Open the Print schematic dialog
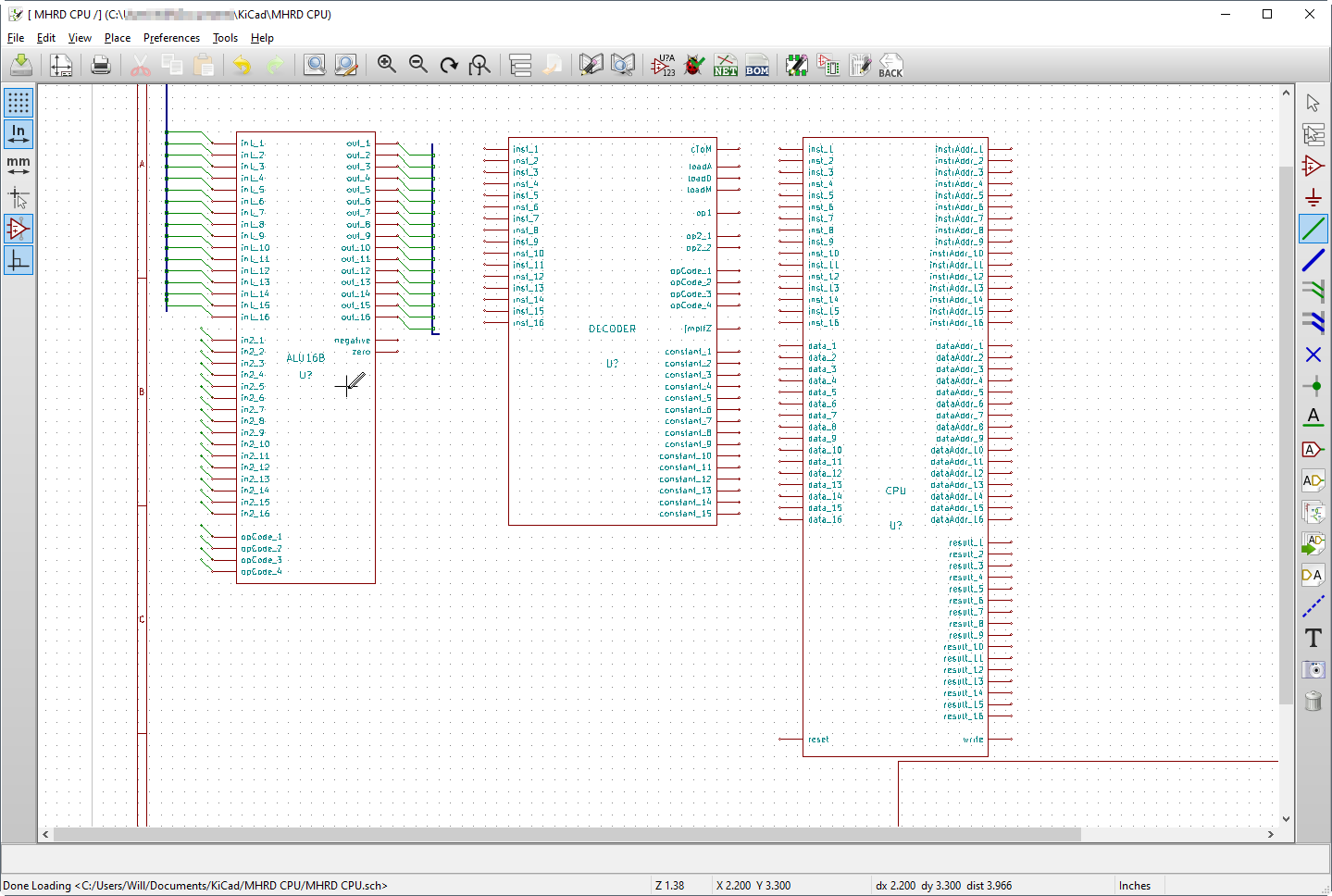 pos(101,65)
